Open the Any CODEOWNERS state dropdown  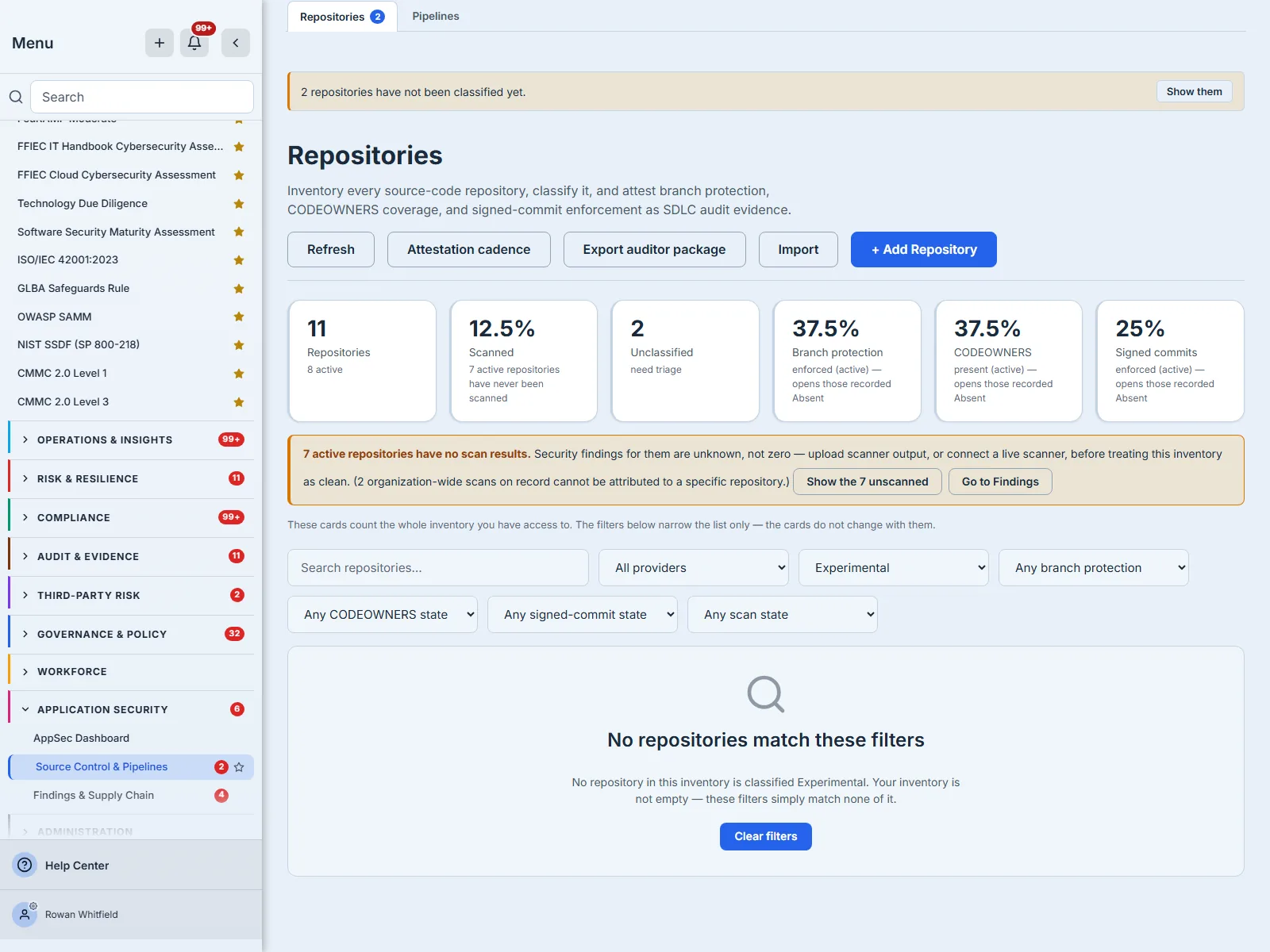[x=383, y=615]
